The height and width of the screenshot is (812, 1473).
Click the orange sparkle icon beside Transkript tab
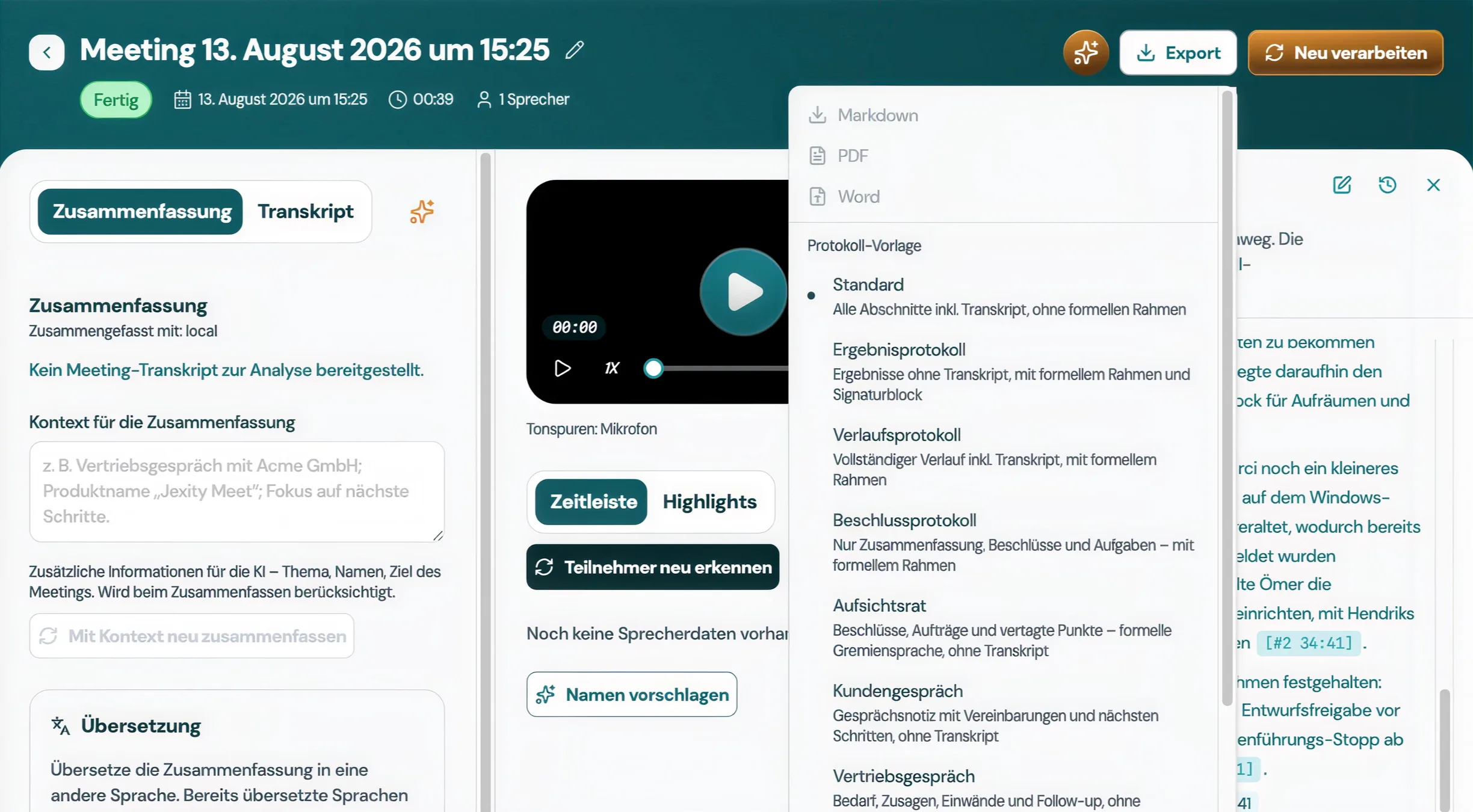[422, 212]
